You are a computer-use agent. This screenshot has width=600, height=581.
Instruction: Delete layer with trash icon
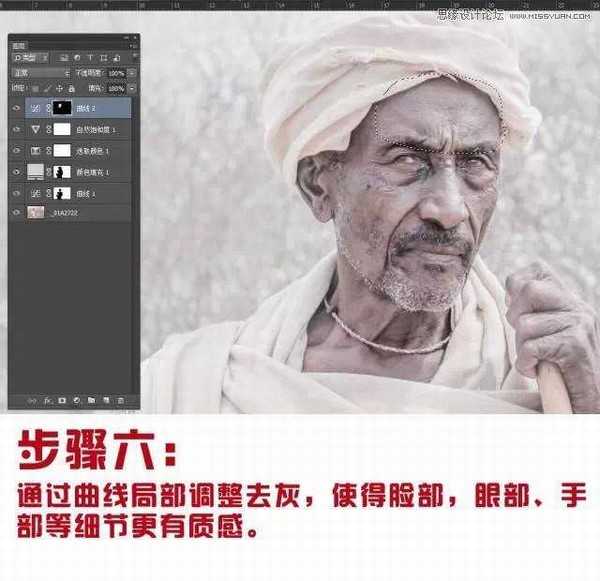pos(121,399)
